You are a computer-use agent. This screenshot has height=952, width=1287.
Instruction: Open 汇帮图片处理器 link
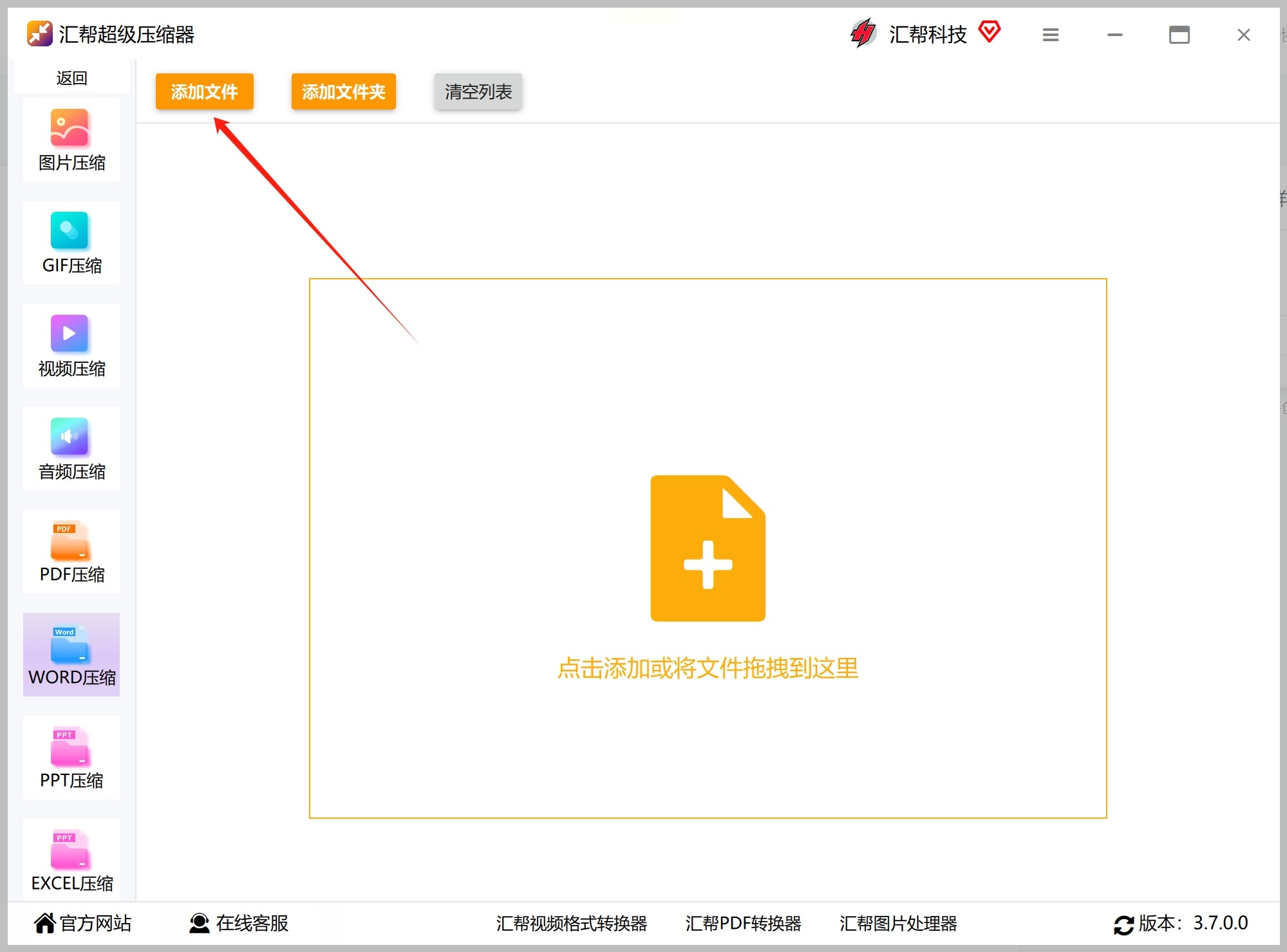coord(897,923)
